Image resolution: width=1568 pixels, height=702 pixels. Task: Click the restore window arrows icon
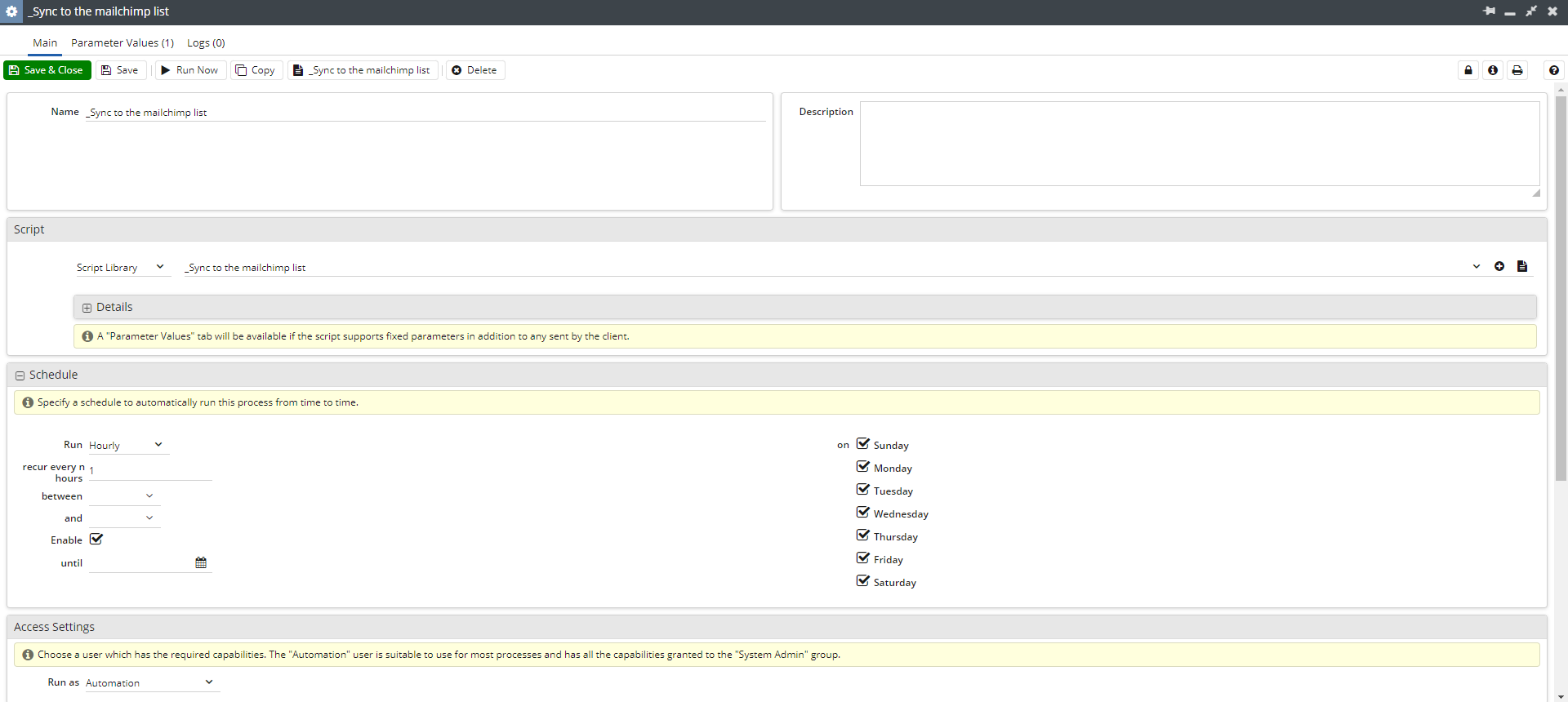click(x=1531, y=11)
